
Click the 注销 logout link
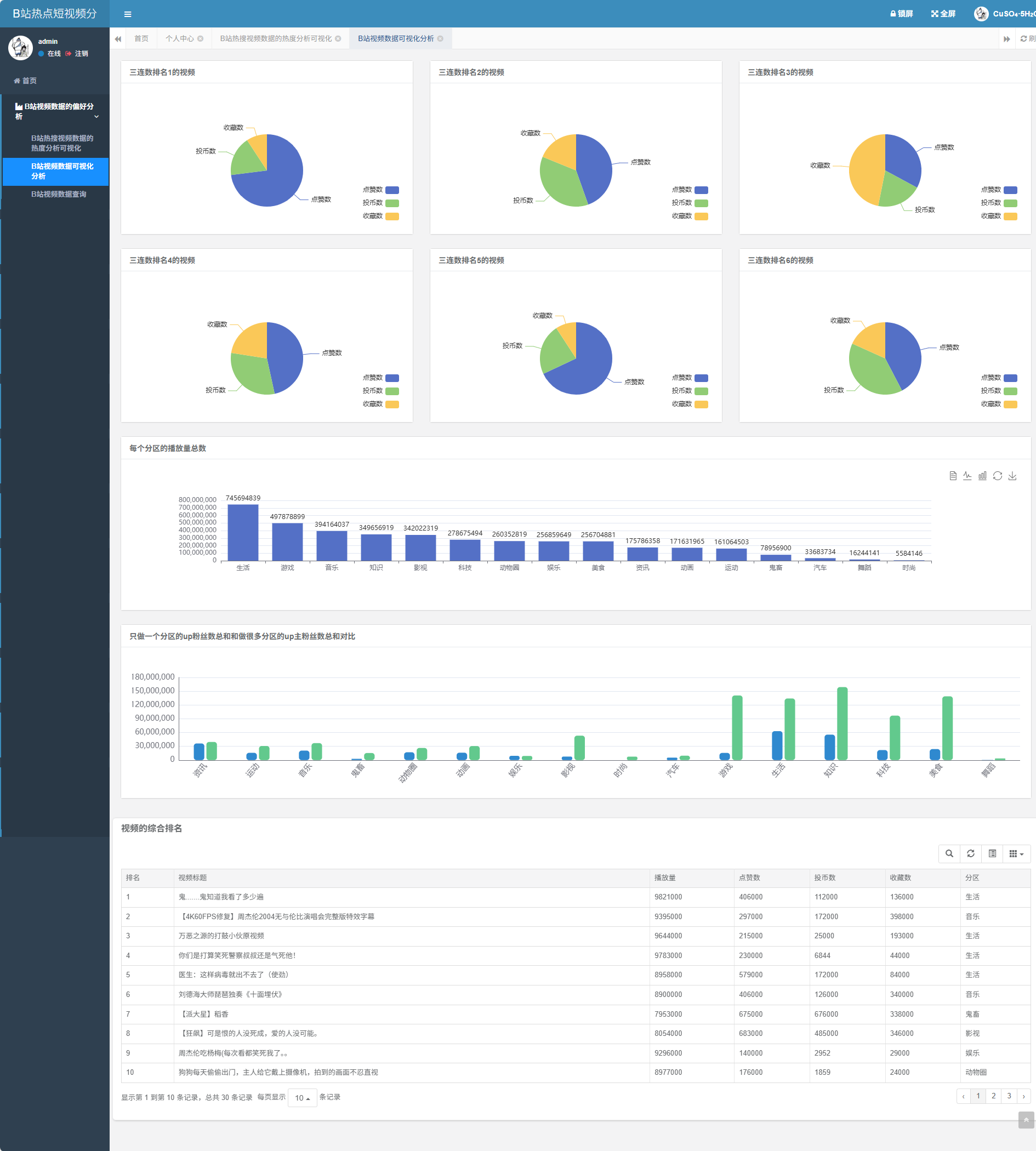(x=81, y=54)
